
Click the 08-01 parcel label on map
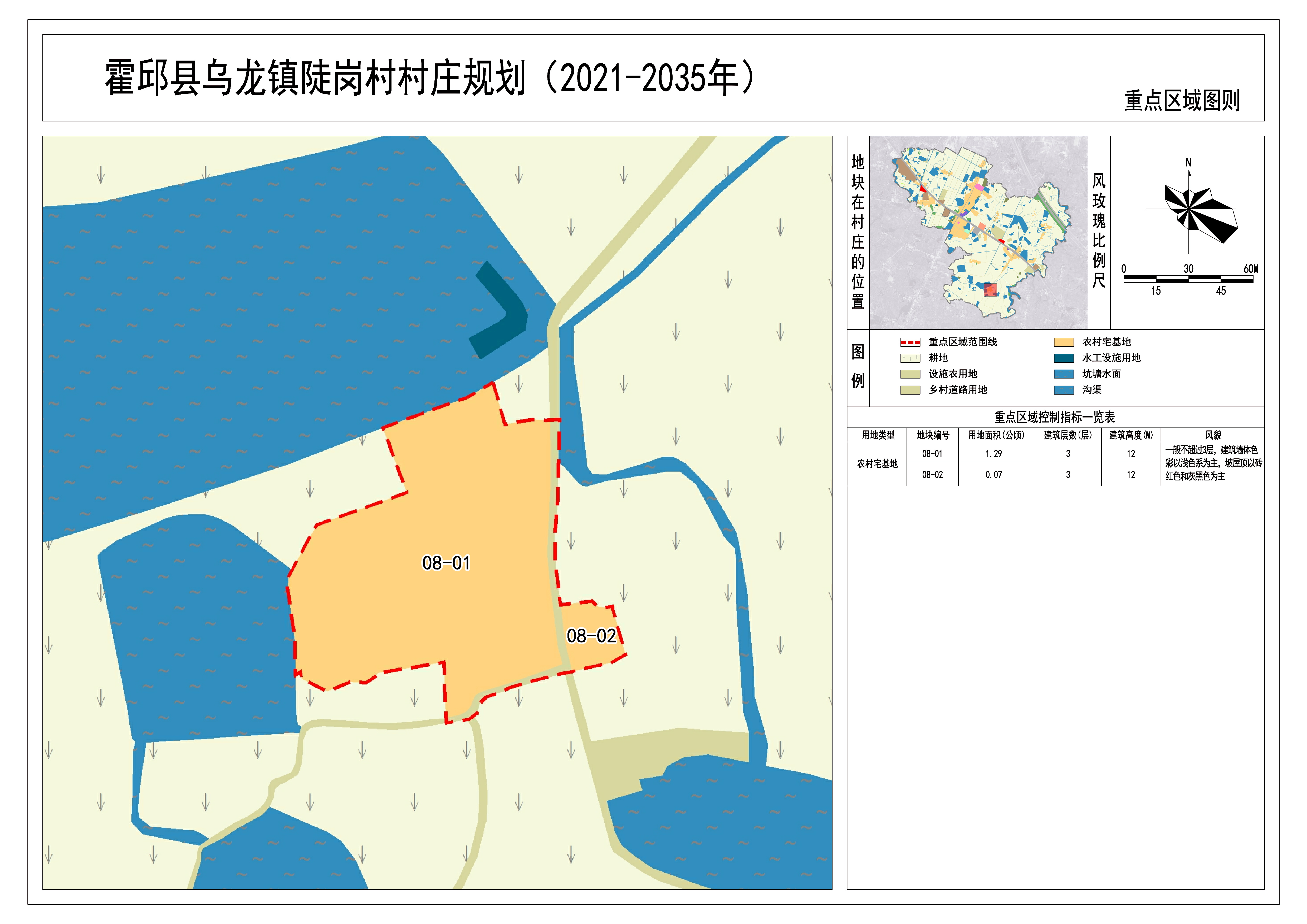(x=446, y=563)
